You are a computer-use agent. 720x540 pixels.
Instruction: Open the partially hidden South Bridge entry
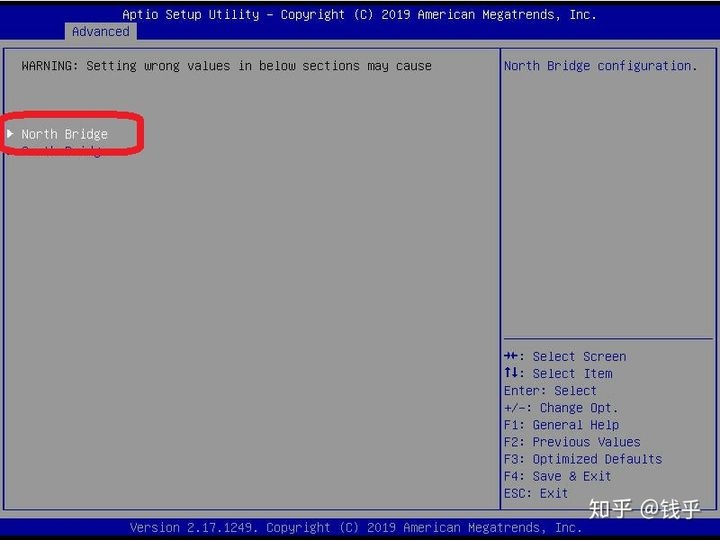click(x=62, y=151)
